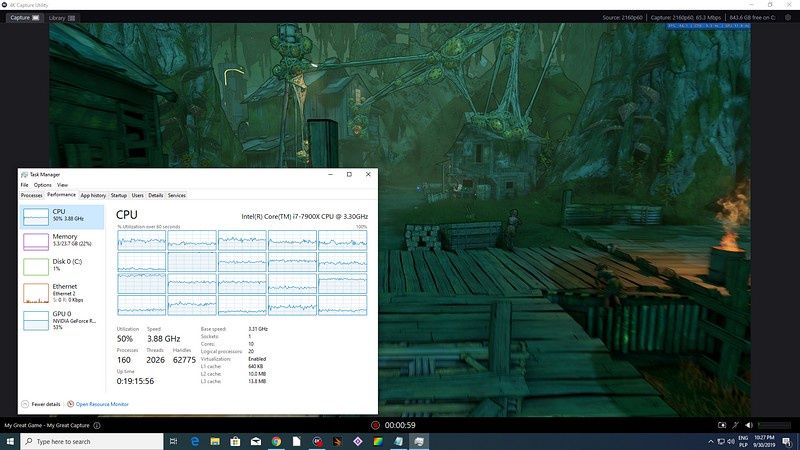Click the system tray volume icon
The width and height of the screenshot is (800, 450).
click(731, 441)
